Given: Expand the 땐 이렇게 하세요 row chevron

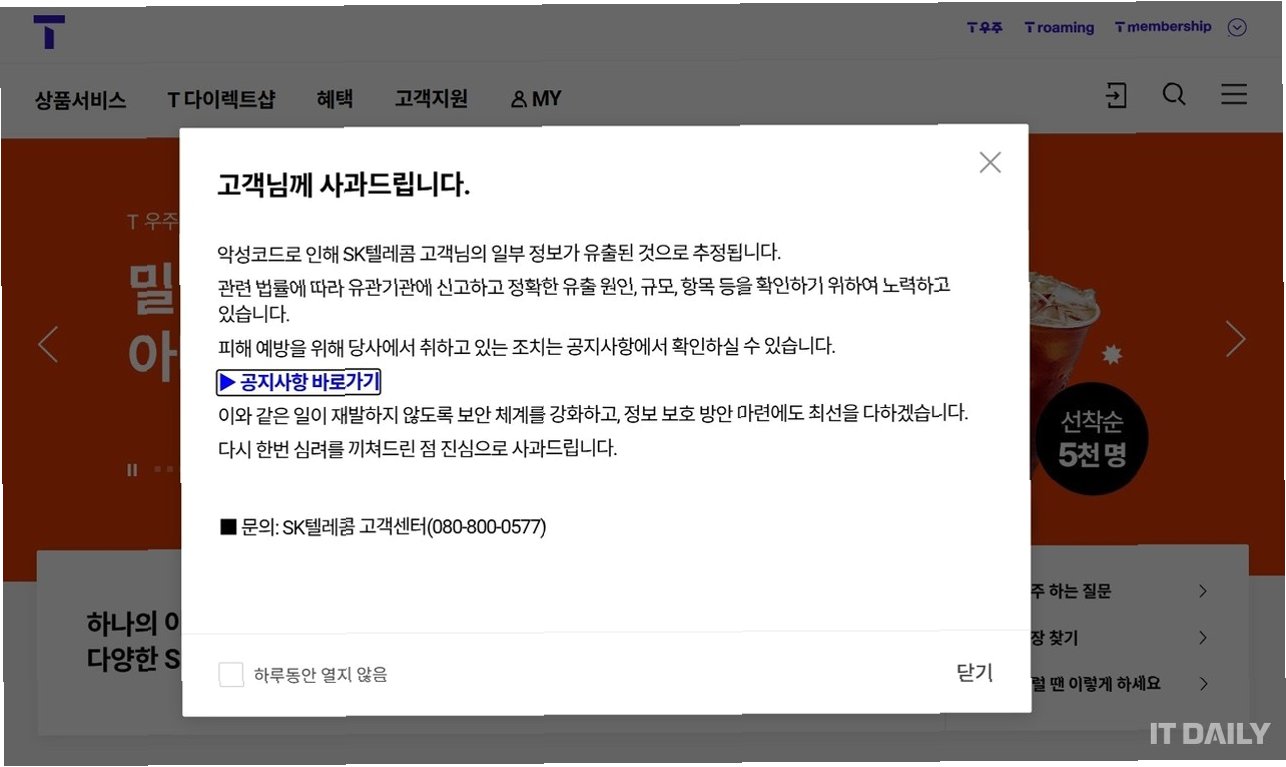Looking at the screenshot, I should tap(1203, 684).
